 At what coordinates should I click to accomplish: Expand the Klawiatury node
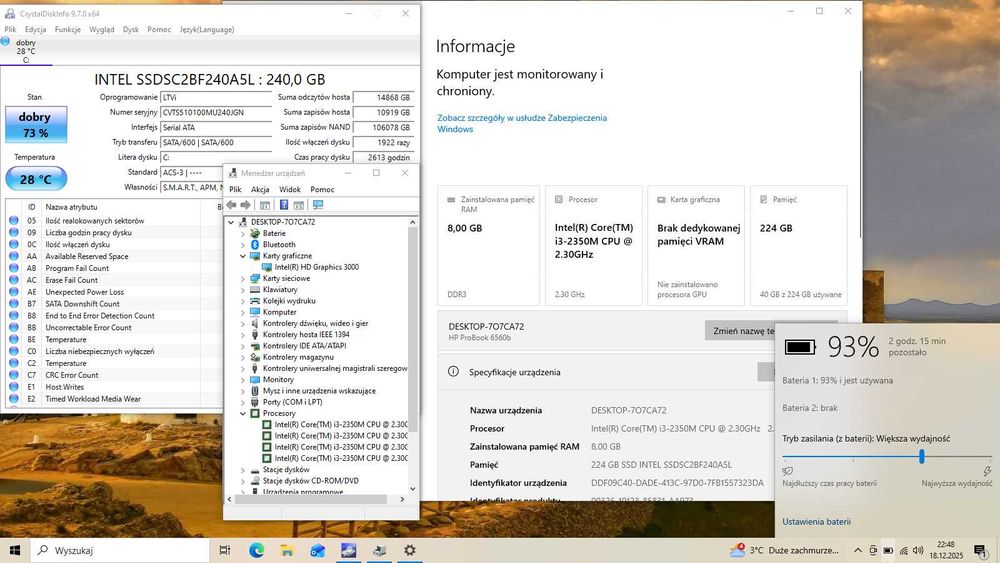242,289
